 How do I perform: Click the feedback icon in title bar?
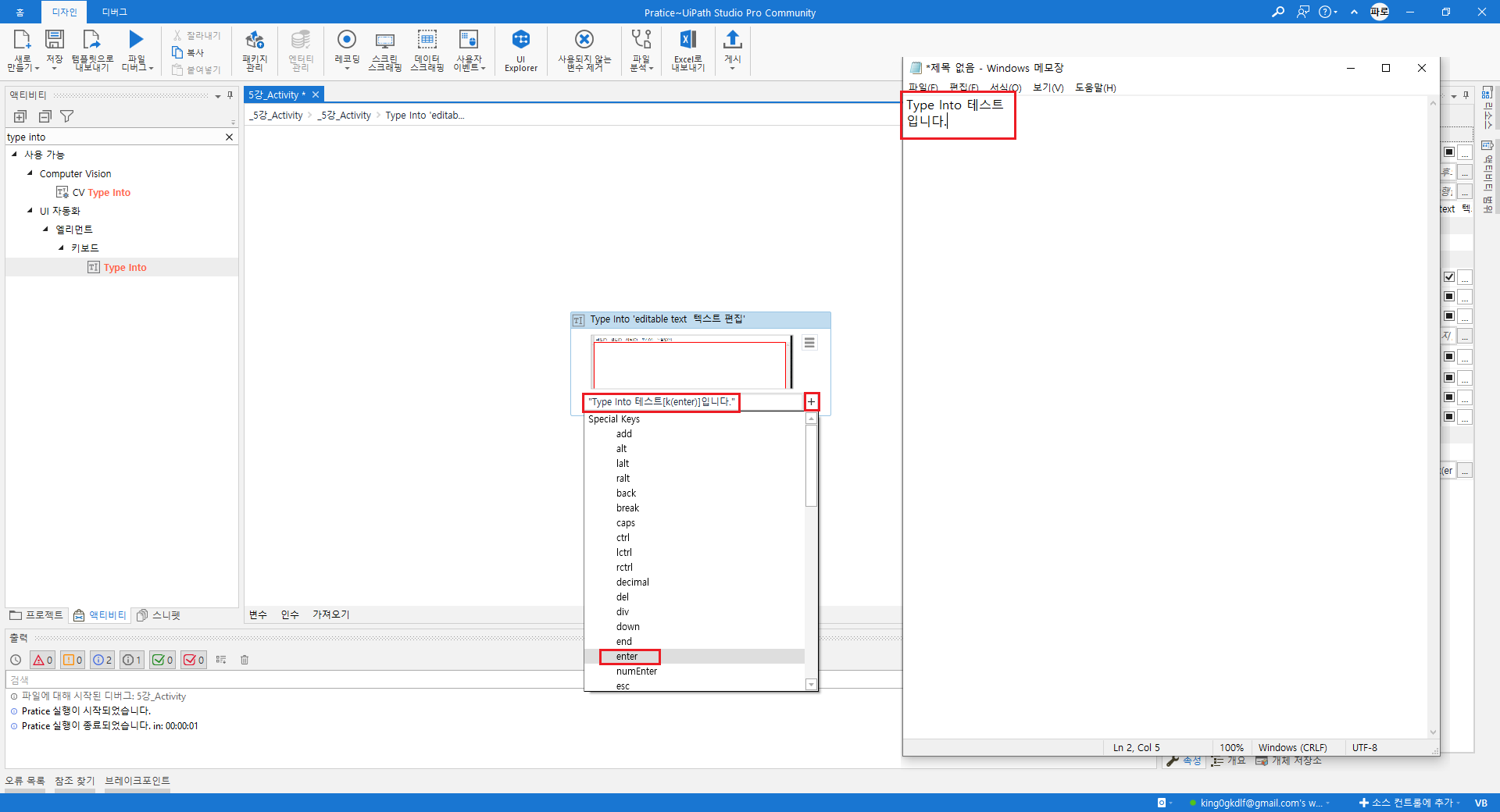click(x=1302, y=12)
